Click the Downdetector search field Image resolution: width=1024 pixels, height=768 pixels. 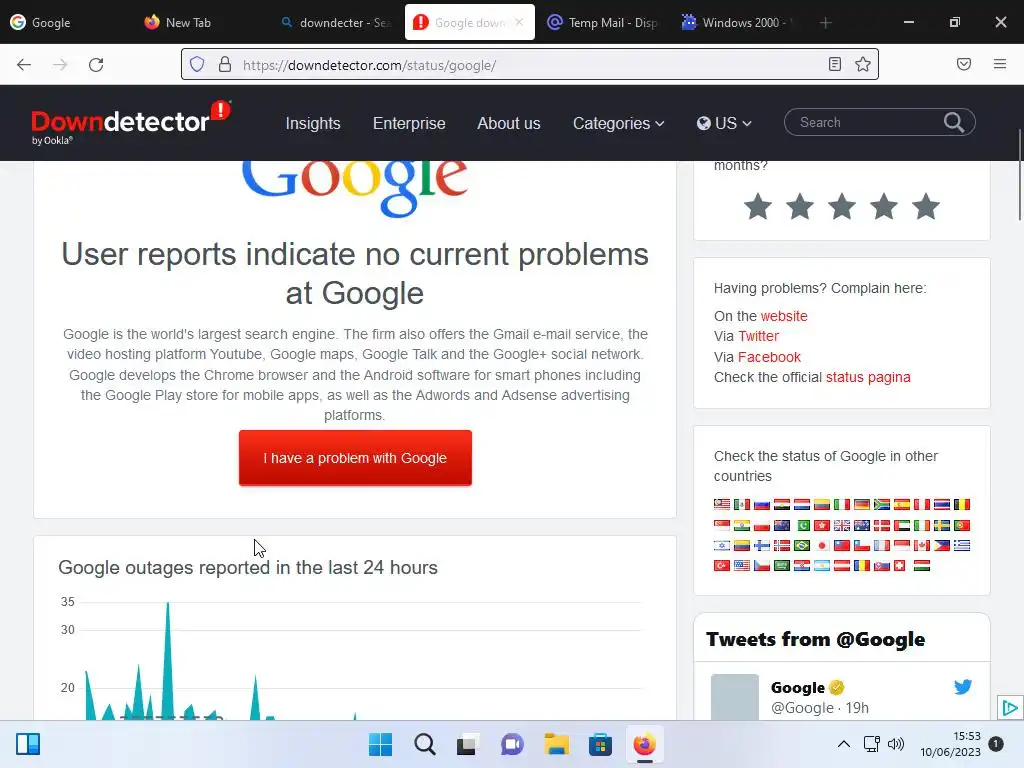click(865, 123)
